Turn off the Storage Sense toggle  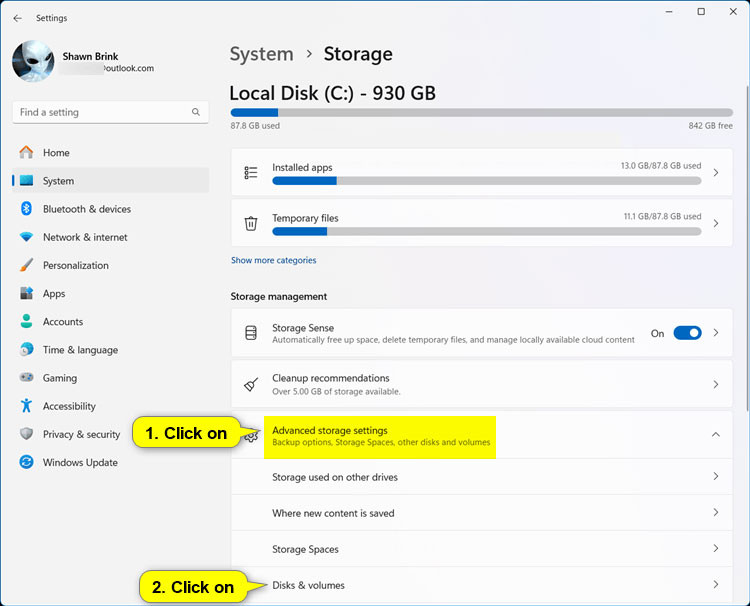click(x=687, y=333)
